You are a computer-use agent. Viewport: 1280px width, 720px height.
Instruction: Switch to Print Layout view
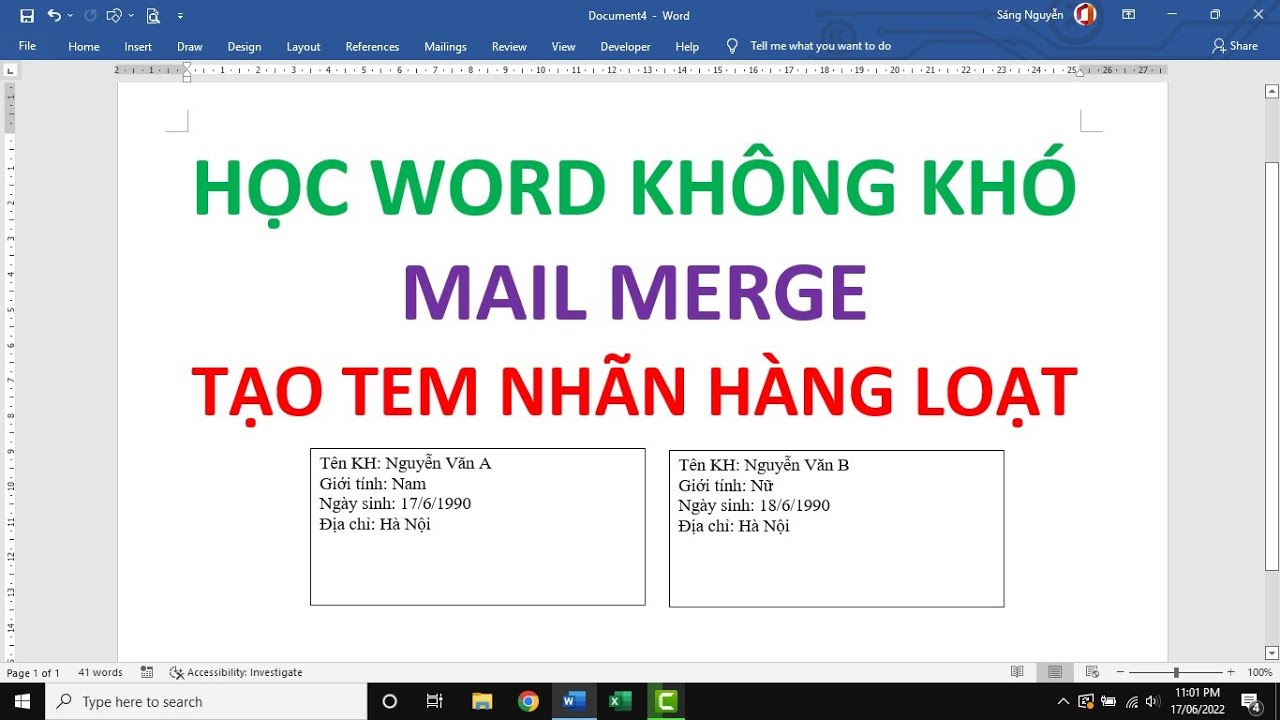point(1055,672)
